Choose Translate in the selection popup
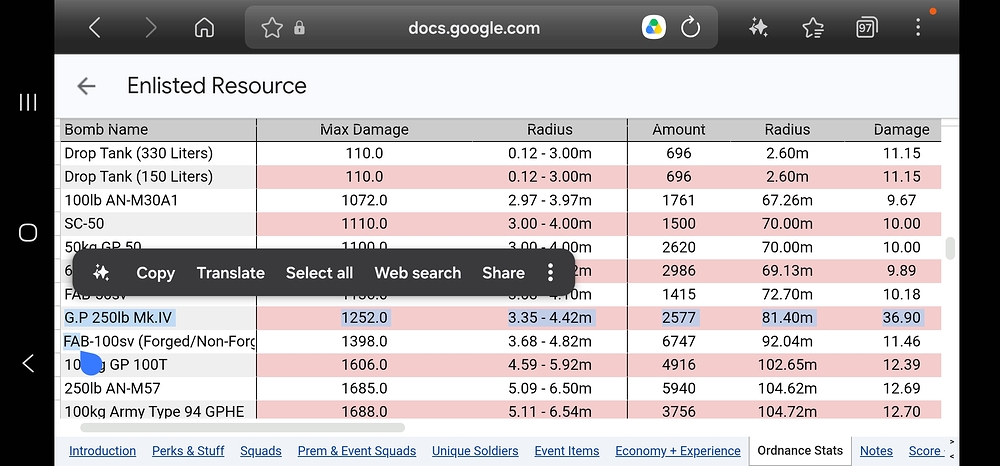Image resolution: width=1000 pixels, height=466 pixels. point(230,273)
